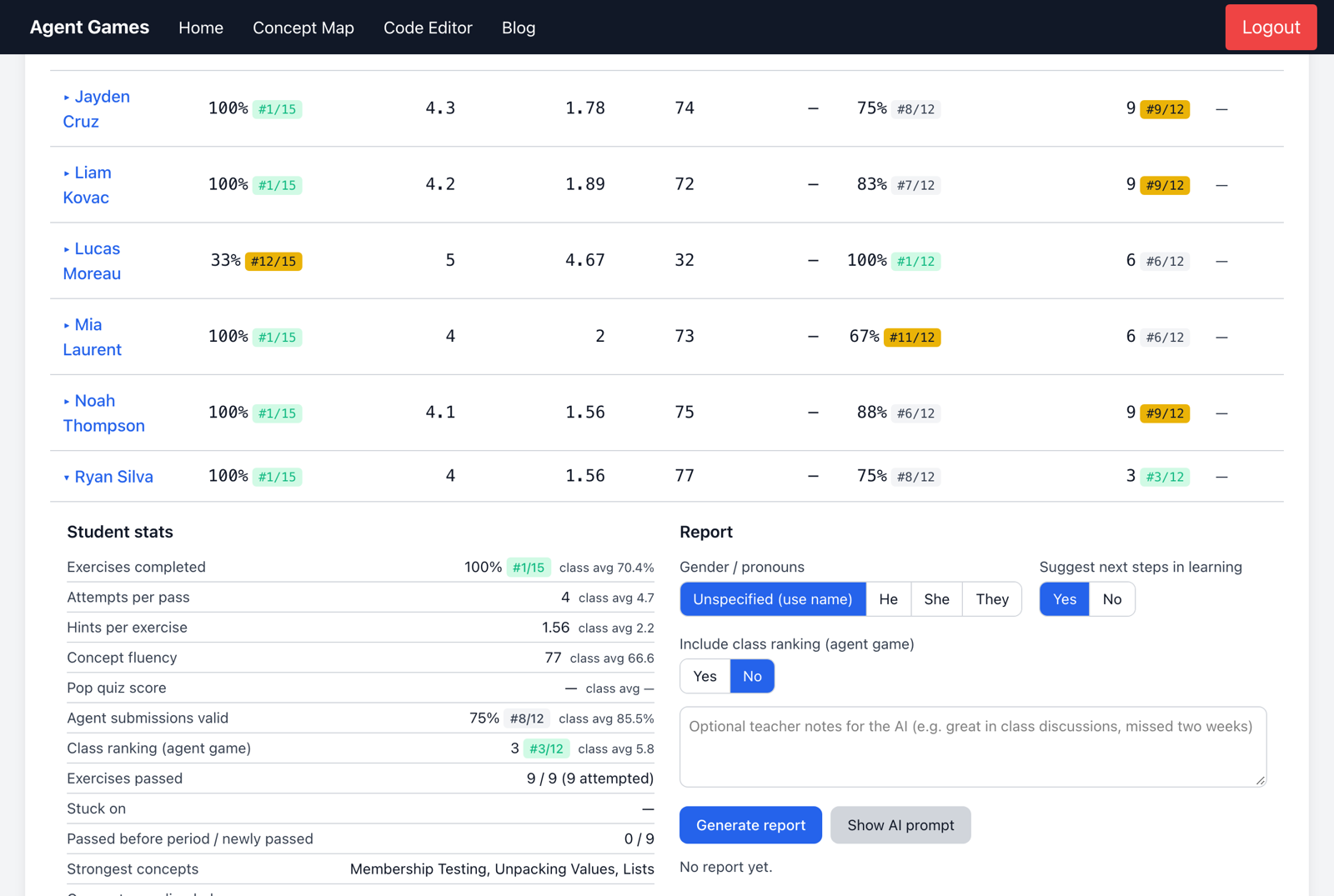1334x896 pixels.
Task: Click the Agent Games brand link
Action: [89, 28]
